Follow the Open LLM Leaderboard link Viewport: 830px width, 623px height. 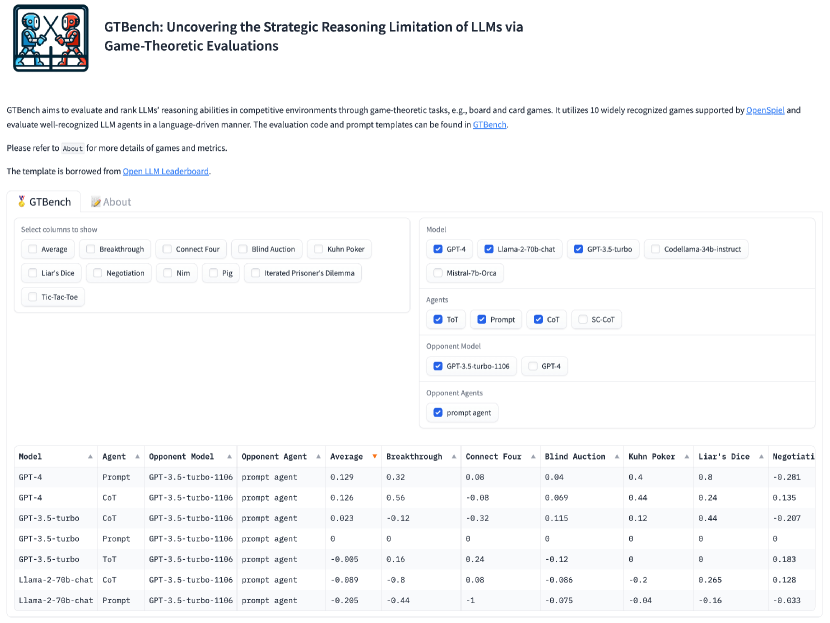(165, 171)
